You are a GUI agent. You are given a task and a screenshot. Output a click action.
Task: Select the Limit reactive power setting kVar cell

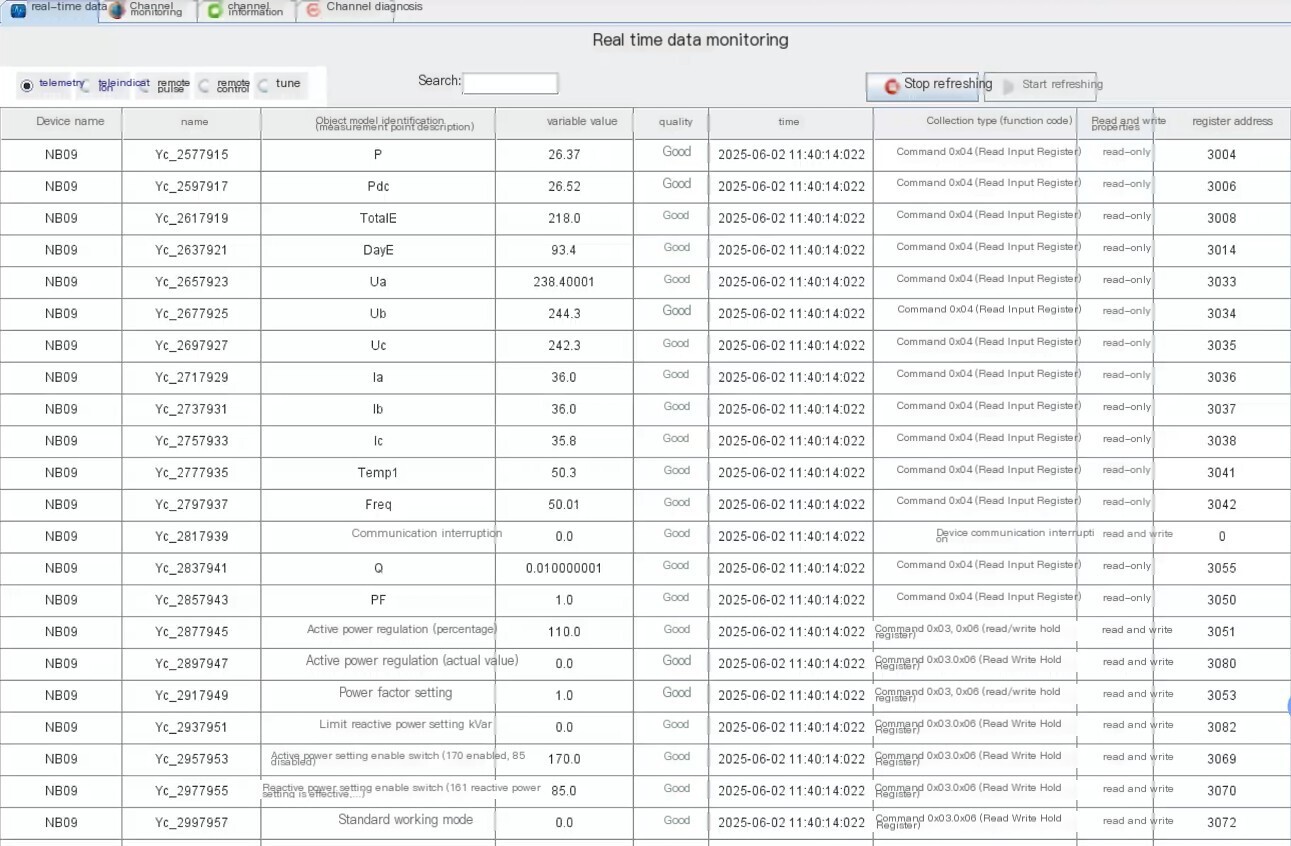tap(378, 728)
